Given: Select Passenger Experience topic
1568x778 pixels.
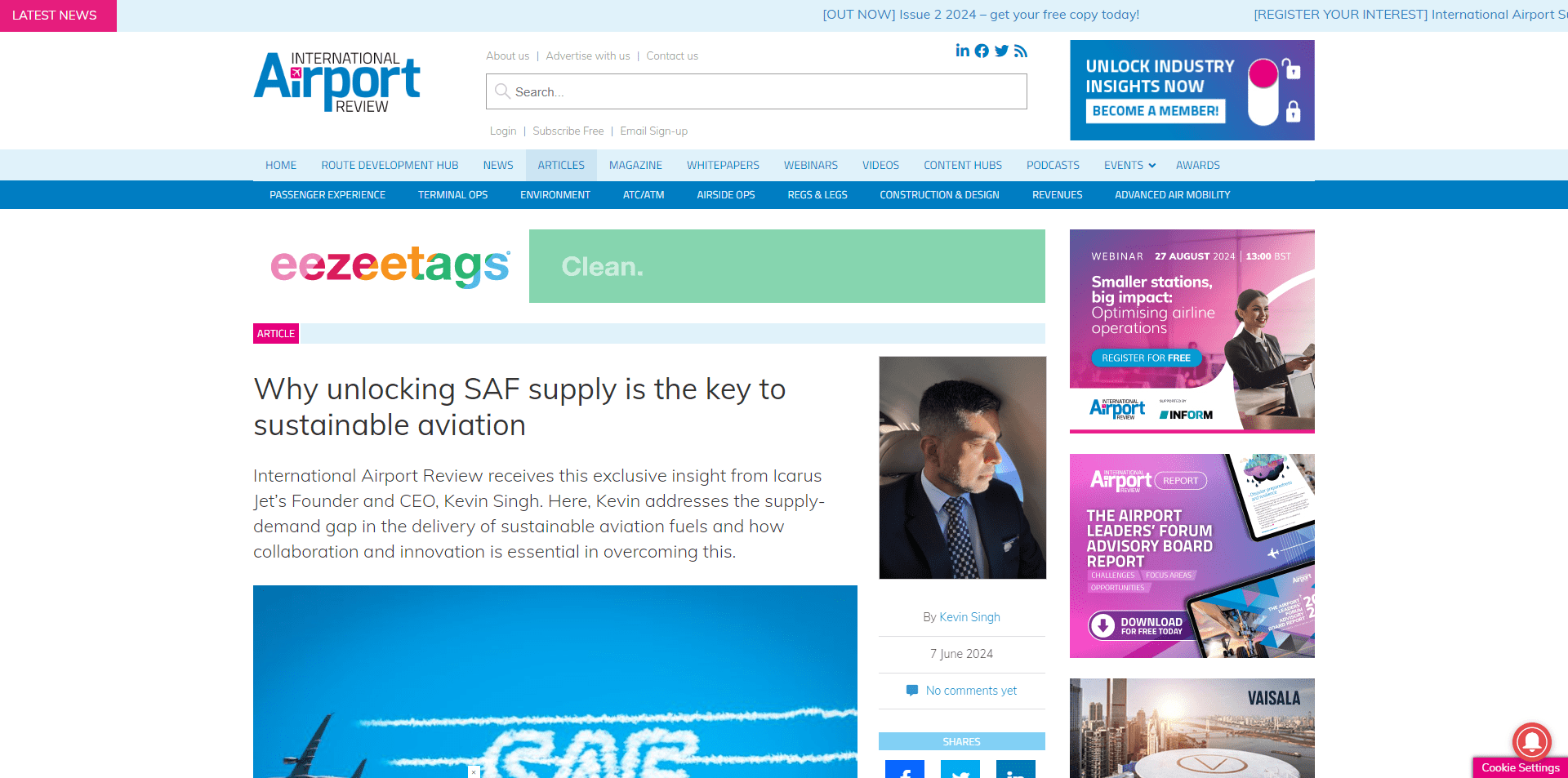Looking at the screenshot, I should [x=327, y=195].
